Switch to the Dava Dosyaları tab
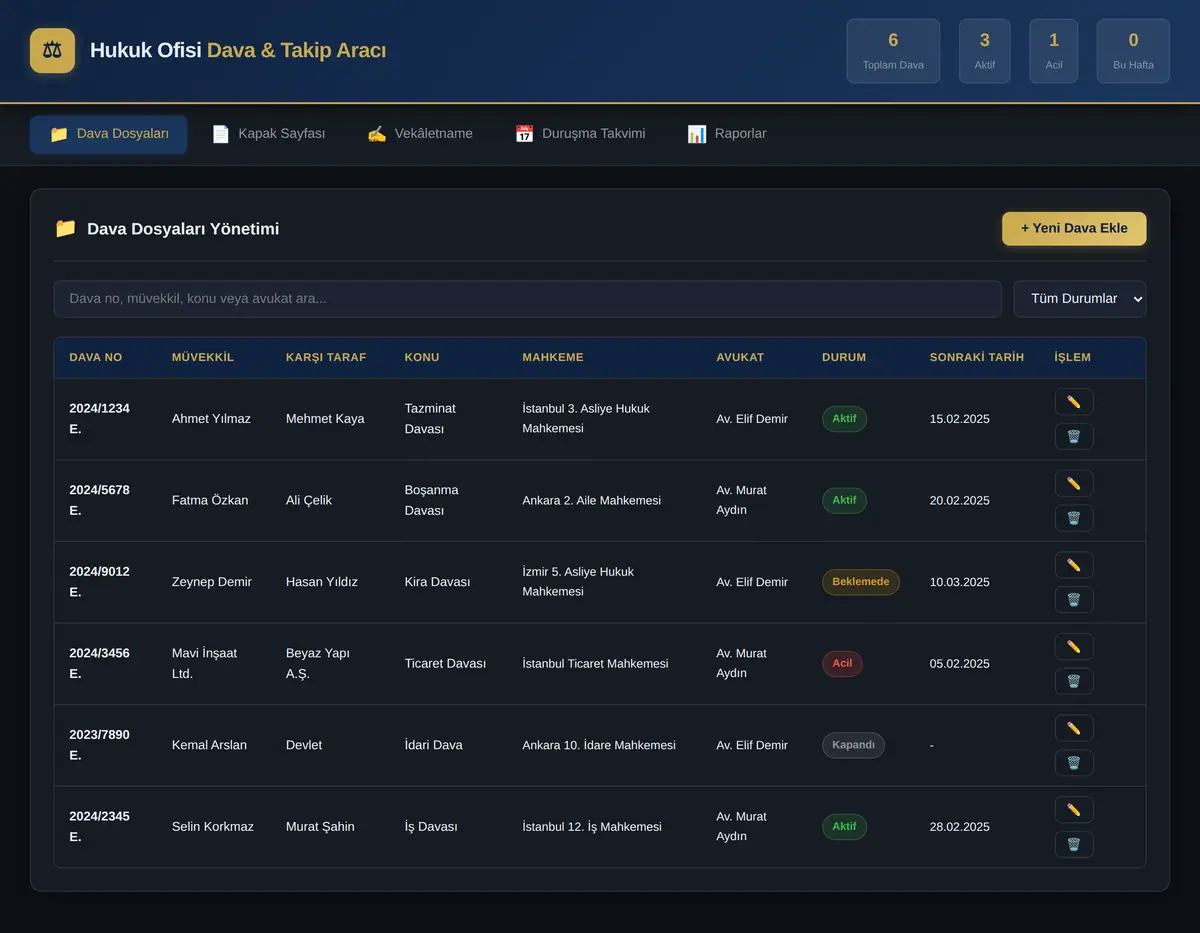 click(109, 134)
